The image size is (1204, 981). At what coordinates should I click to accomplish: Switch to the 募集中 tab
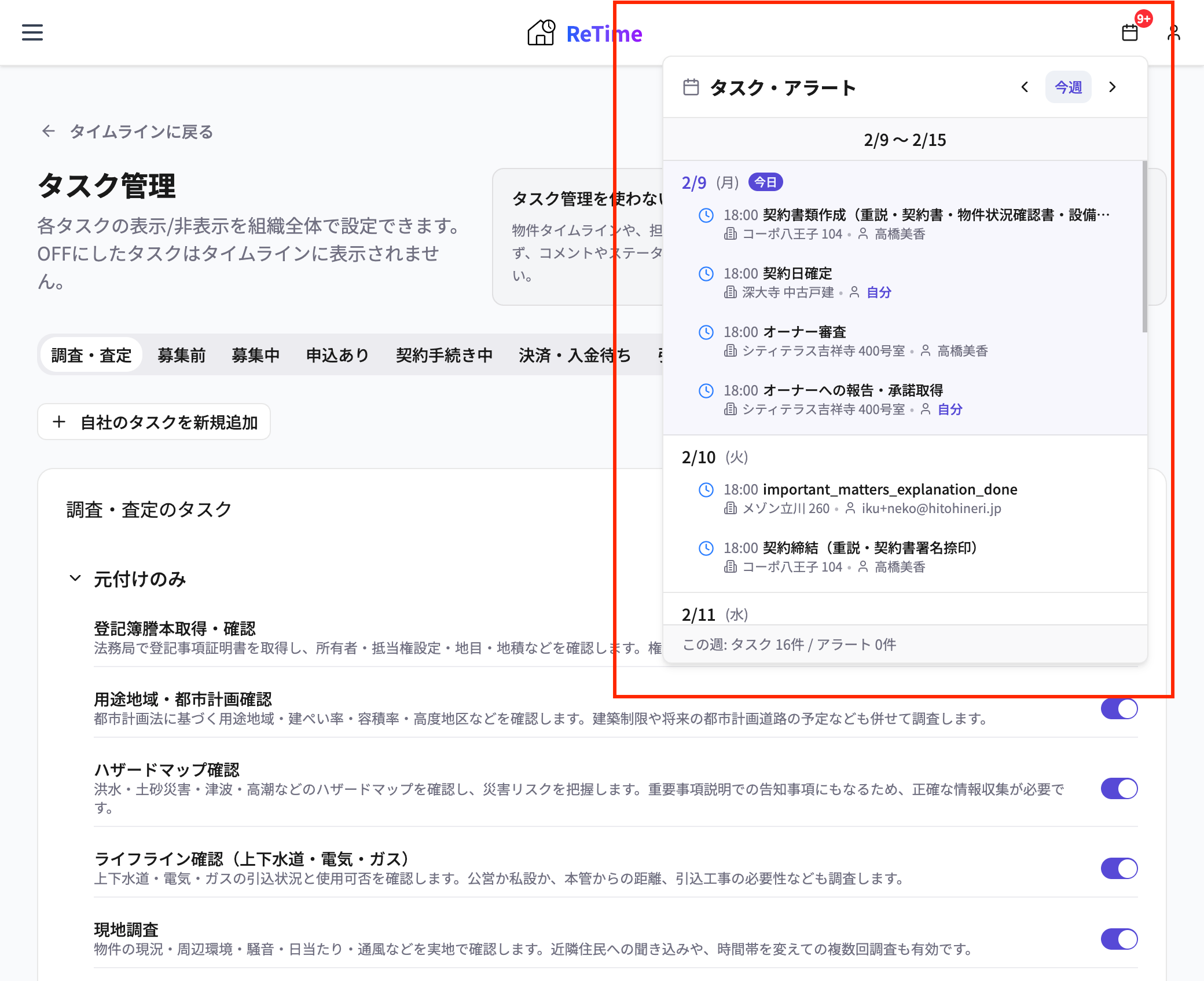coord(256,355)
